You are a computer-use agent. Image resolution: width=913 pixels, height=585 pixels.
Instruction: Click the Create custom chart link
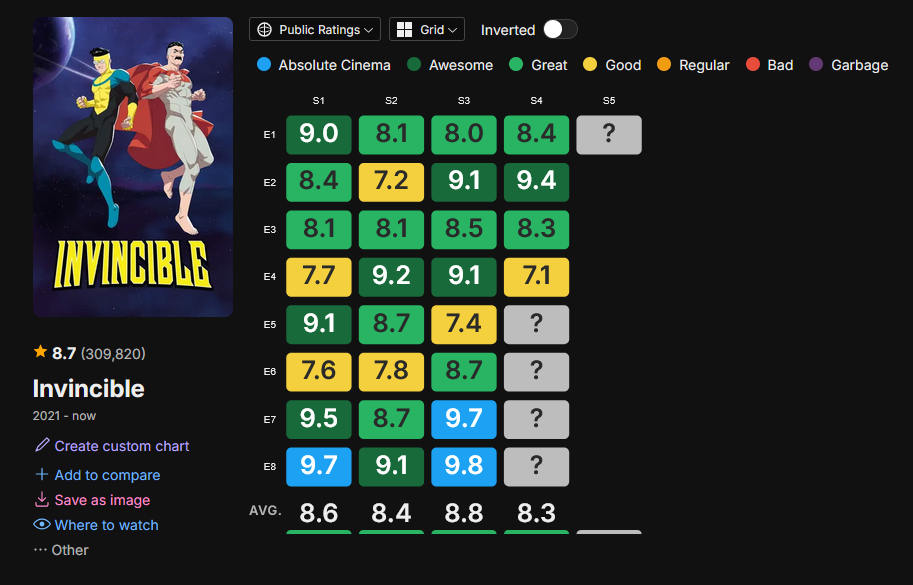pyautogui.click(x=119, y=445)
